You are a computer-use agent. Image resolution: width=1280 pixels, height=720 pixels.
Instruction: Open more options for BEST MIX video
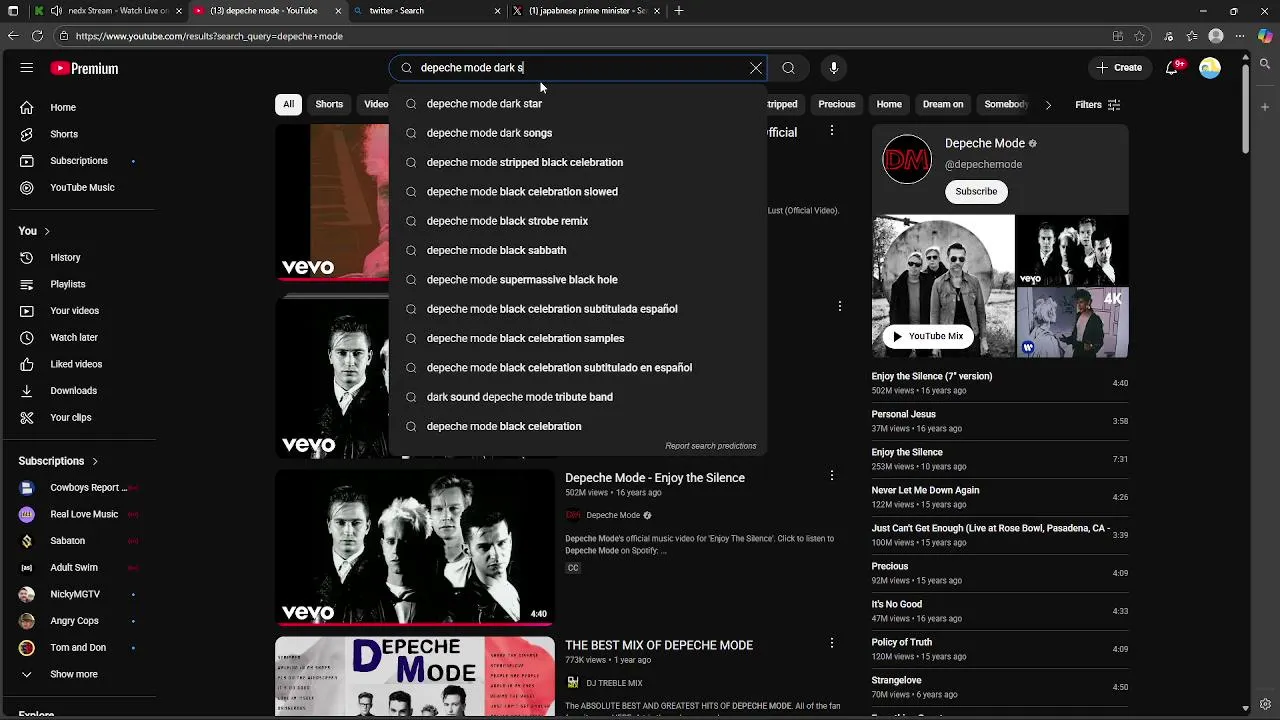[832, 643]
